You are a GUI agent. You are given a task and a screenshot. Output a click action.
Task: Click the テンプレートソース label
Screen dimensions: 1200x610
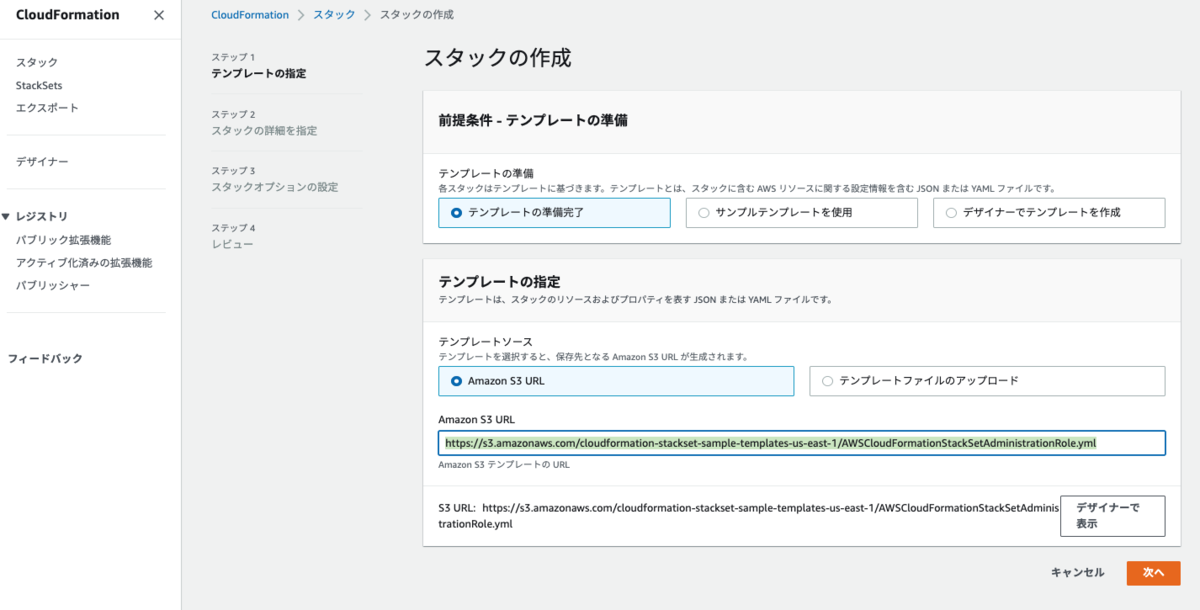coord(486,342)
